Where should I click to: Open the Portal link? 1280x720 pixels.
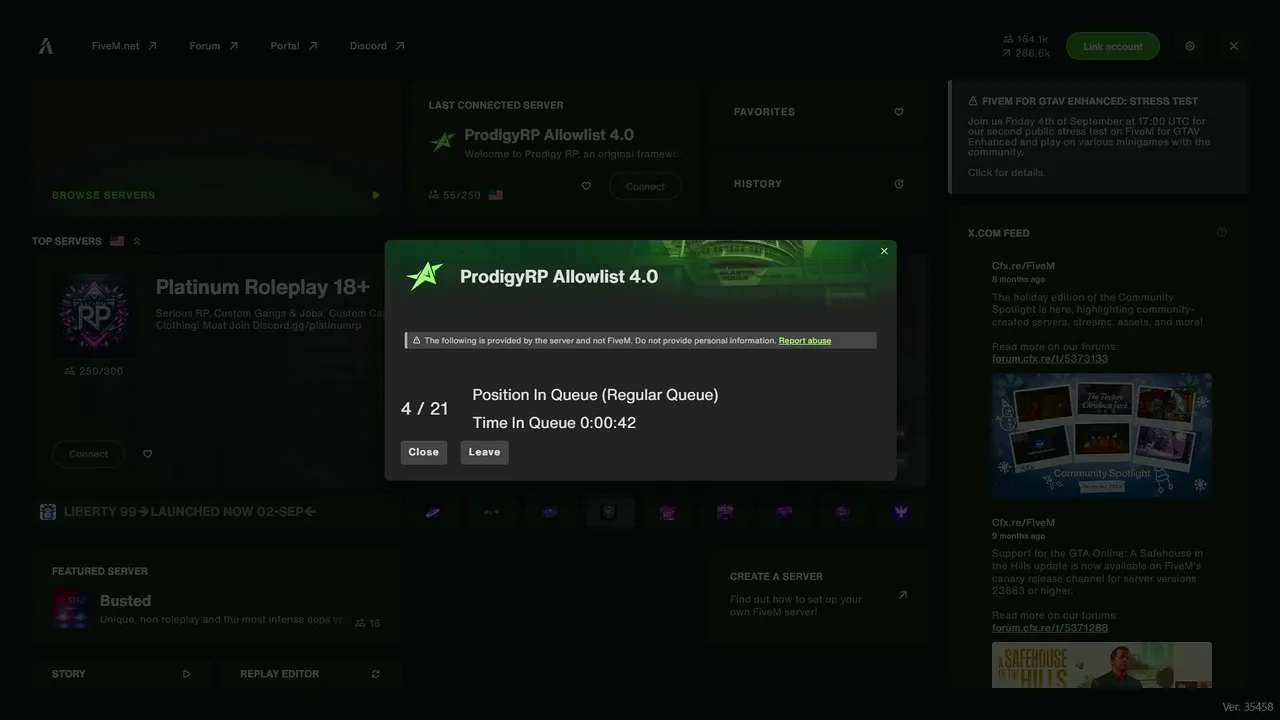click(x=294, y=46)
